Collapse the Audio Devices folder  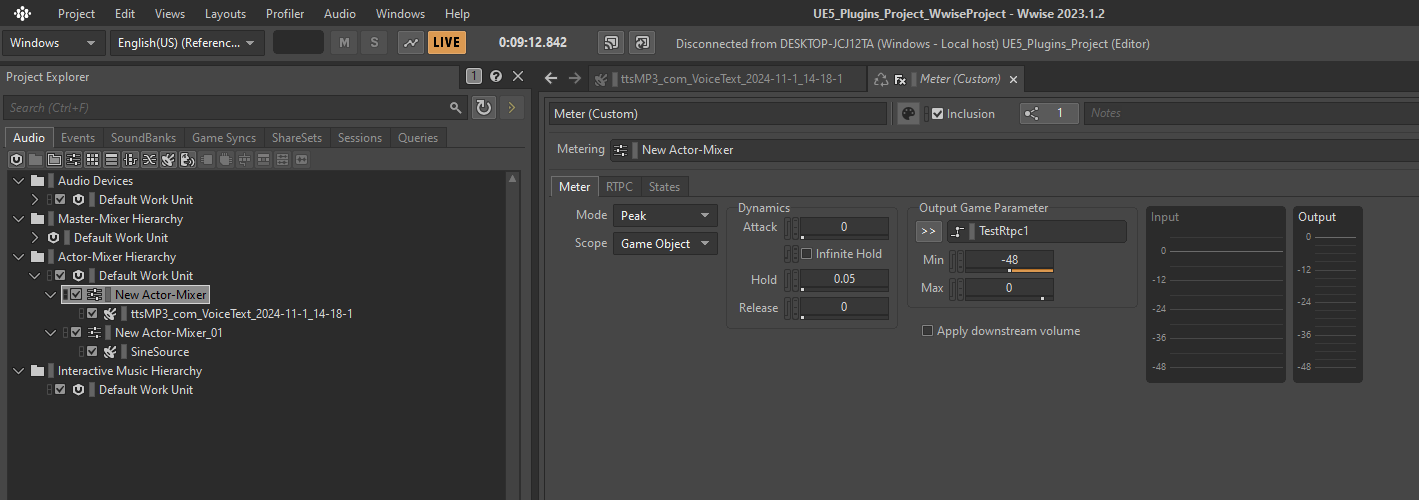click(x=19, y=181)
